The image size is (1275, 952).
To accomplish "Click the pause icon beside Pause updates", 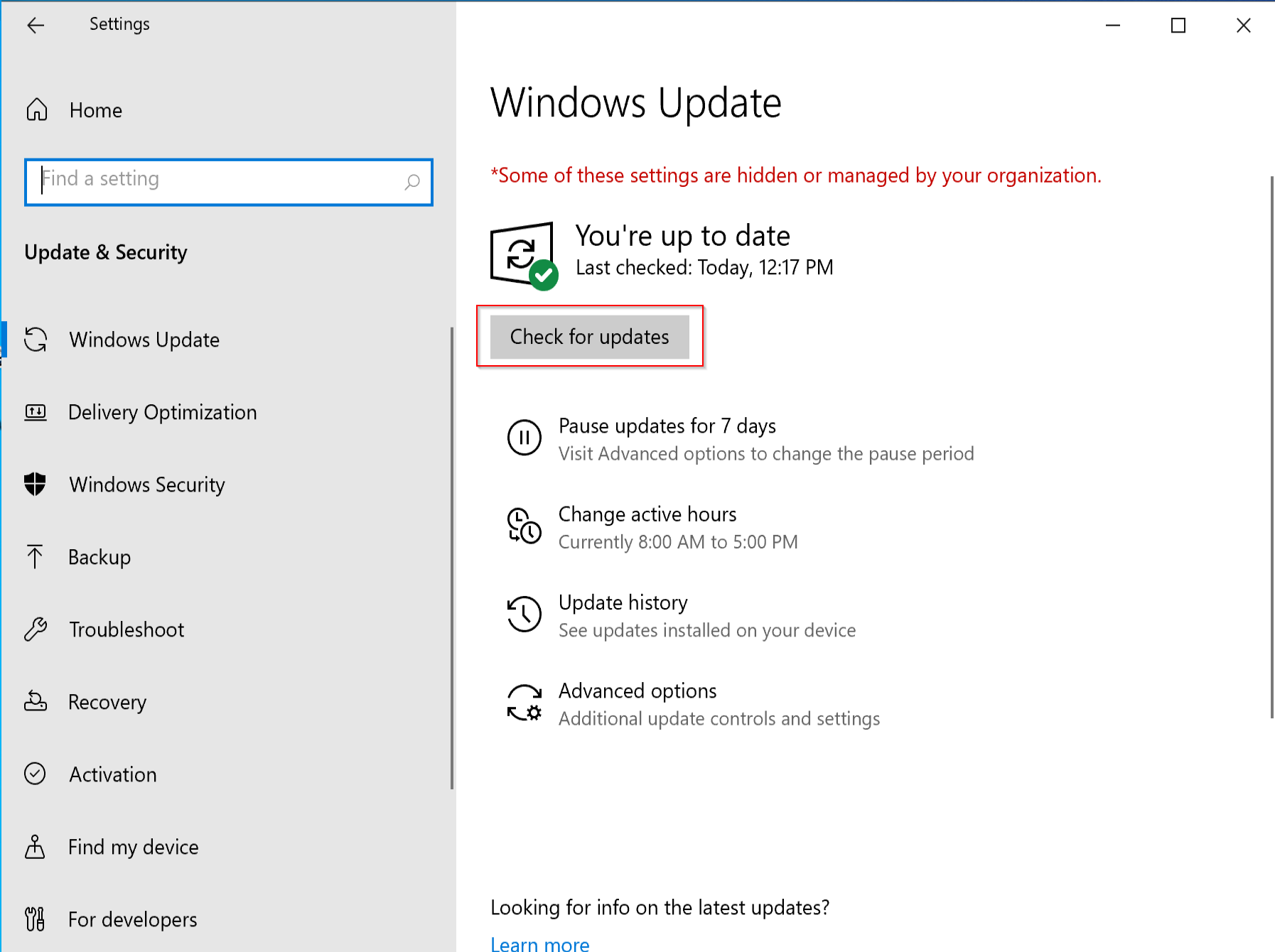I will (524, 438).
